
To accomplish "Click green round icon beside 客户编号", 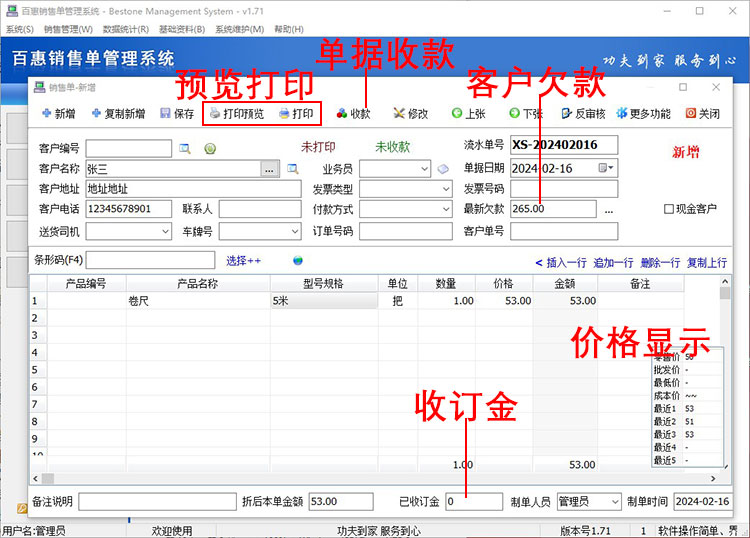I will tap(210, 149).
